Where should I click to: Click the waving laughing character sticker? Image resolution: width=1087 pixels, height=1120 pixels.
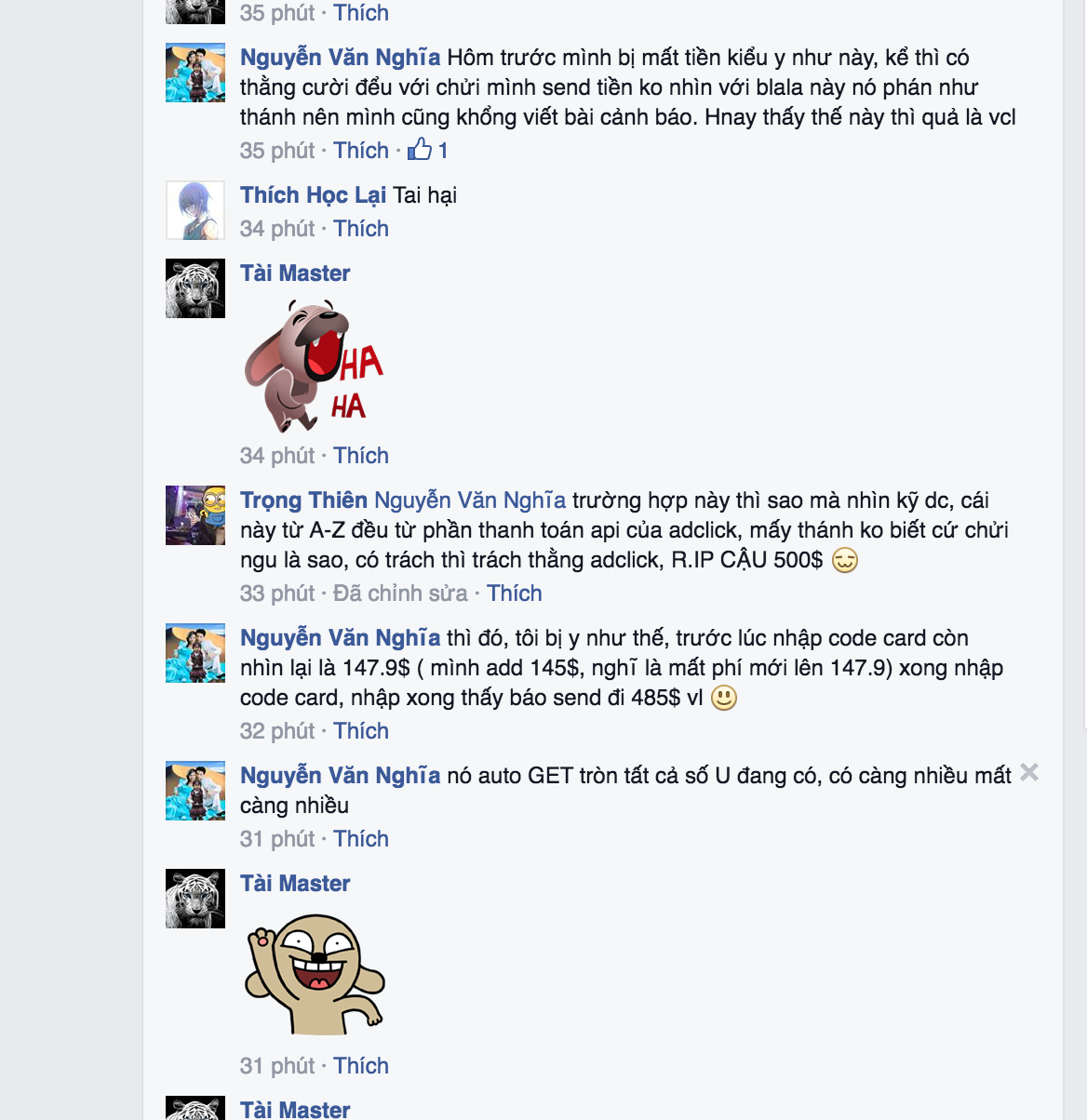tap(315, 975)
